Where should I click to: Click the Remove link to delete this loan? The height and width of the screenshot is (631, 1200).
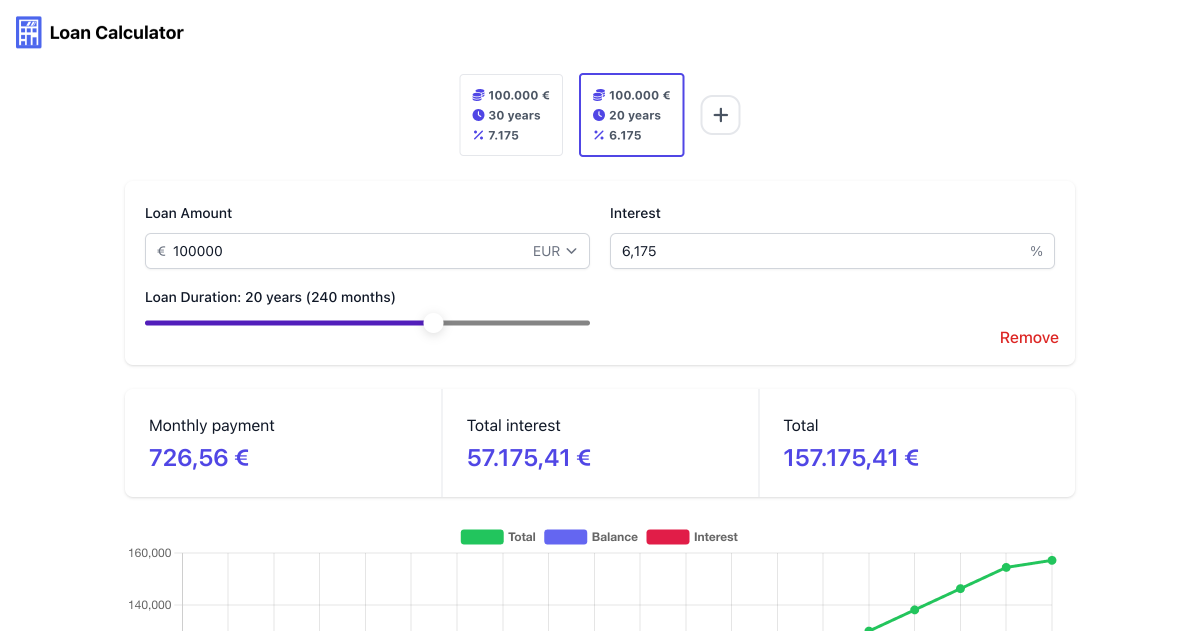point(1029,338)
